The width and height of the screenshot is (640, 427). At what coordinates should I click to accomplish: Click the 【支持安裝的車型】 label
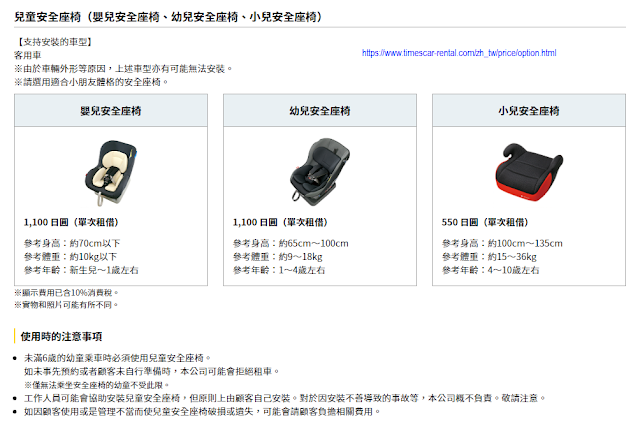click(55, 42)
